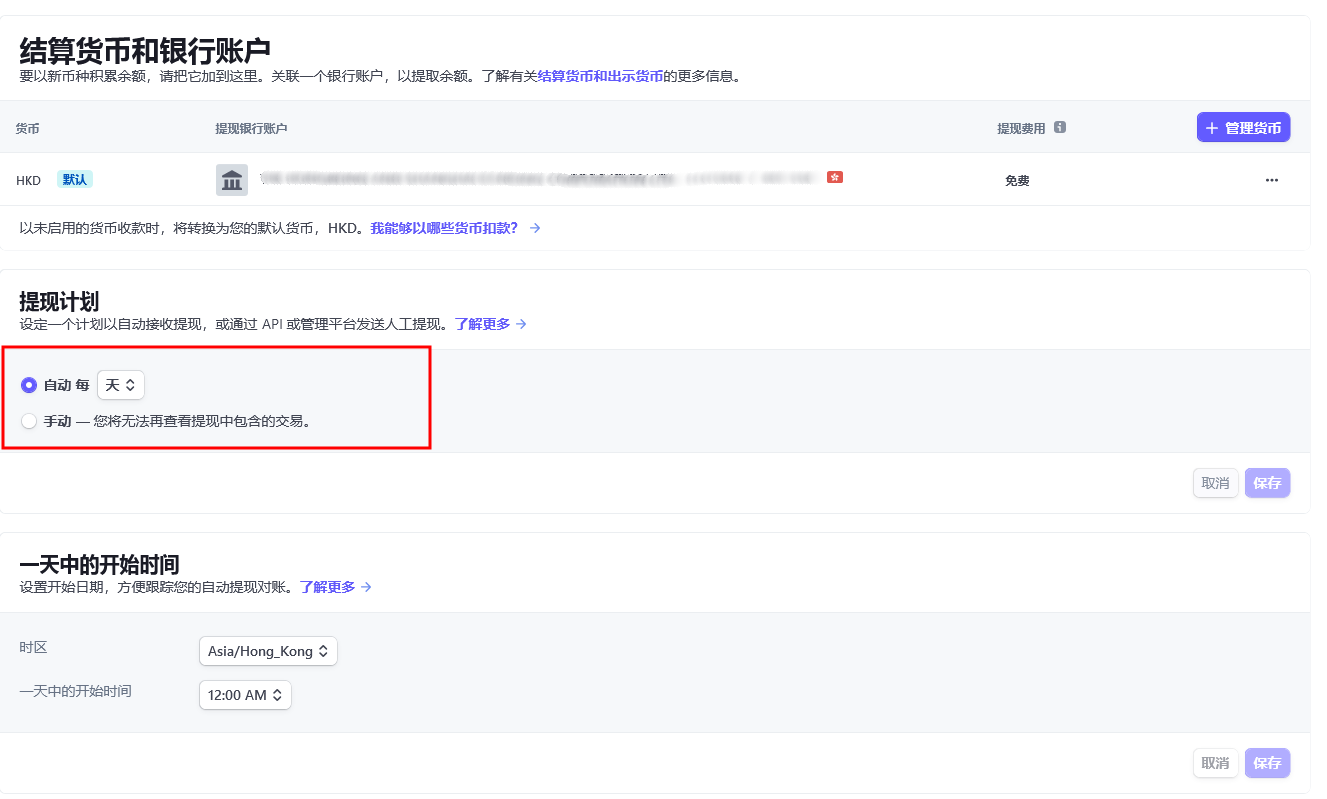Viewport: 1327px width, 799px height.
Task: Select the 手动 payout radio button
Action: pos(29,421)
